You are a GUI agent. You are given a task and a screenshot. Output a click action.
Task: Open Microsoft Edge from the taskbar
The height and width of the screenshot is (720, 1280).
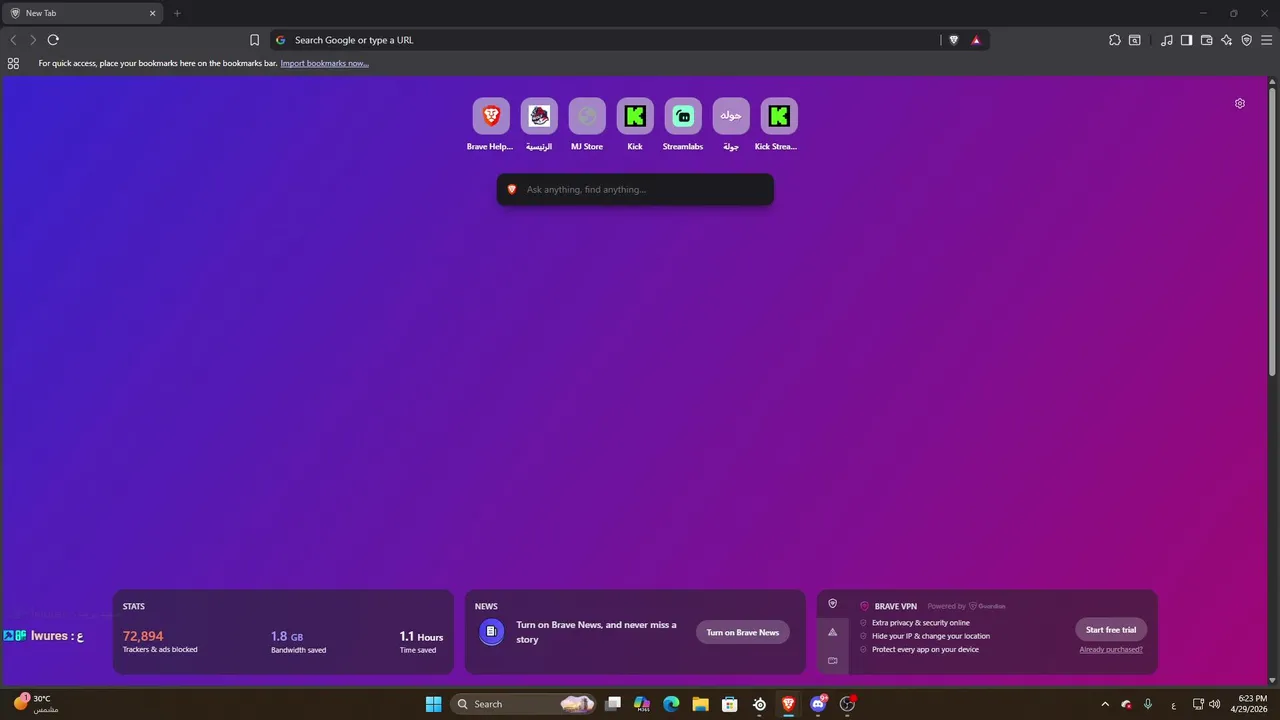671,704
